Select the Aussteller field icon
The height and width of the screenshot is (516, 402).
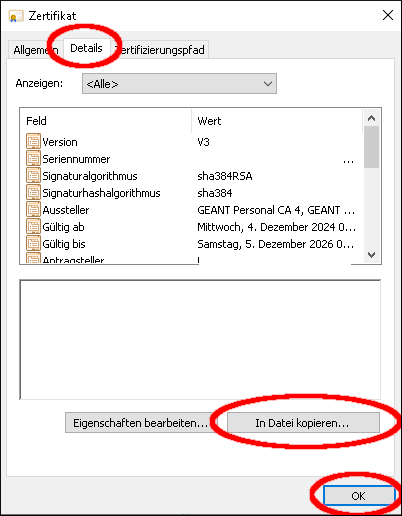point(33,209)
